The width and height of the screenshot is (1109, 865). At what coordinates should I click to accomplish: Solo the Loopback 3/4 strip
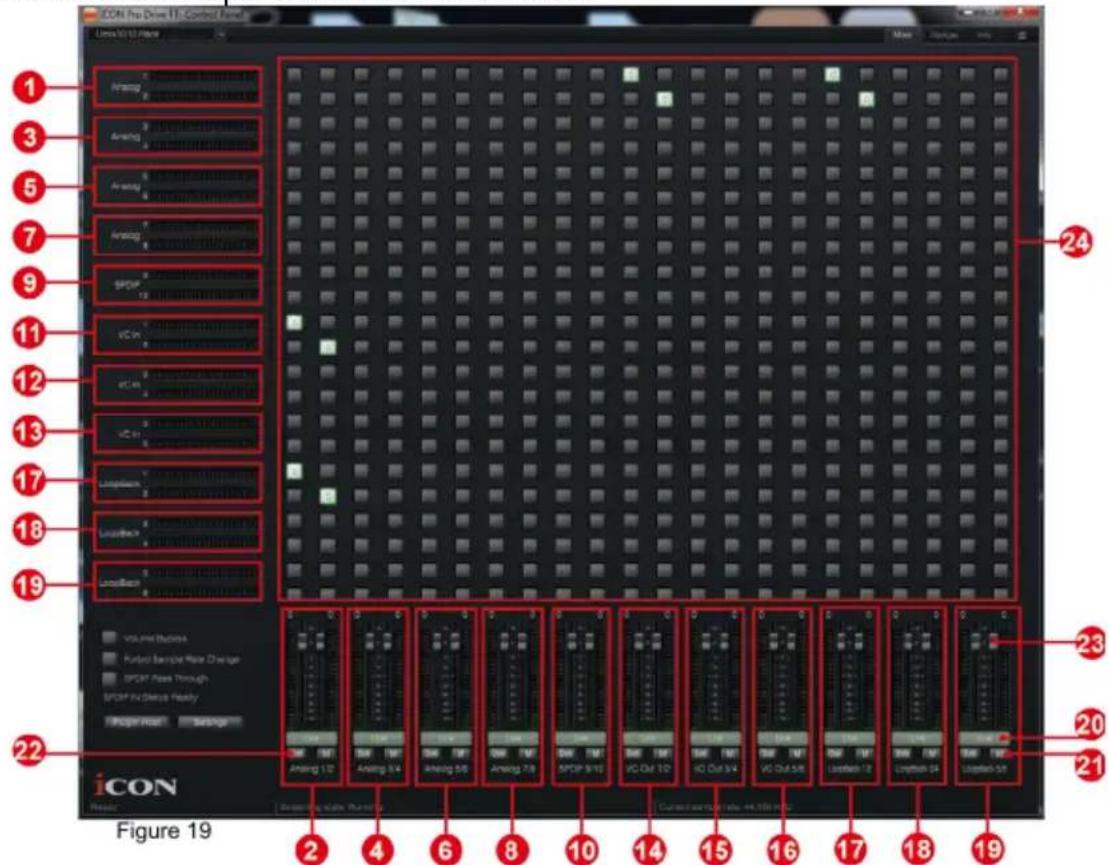(x=902, y=753)
